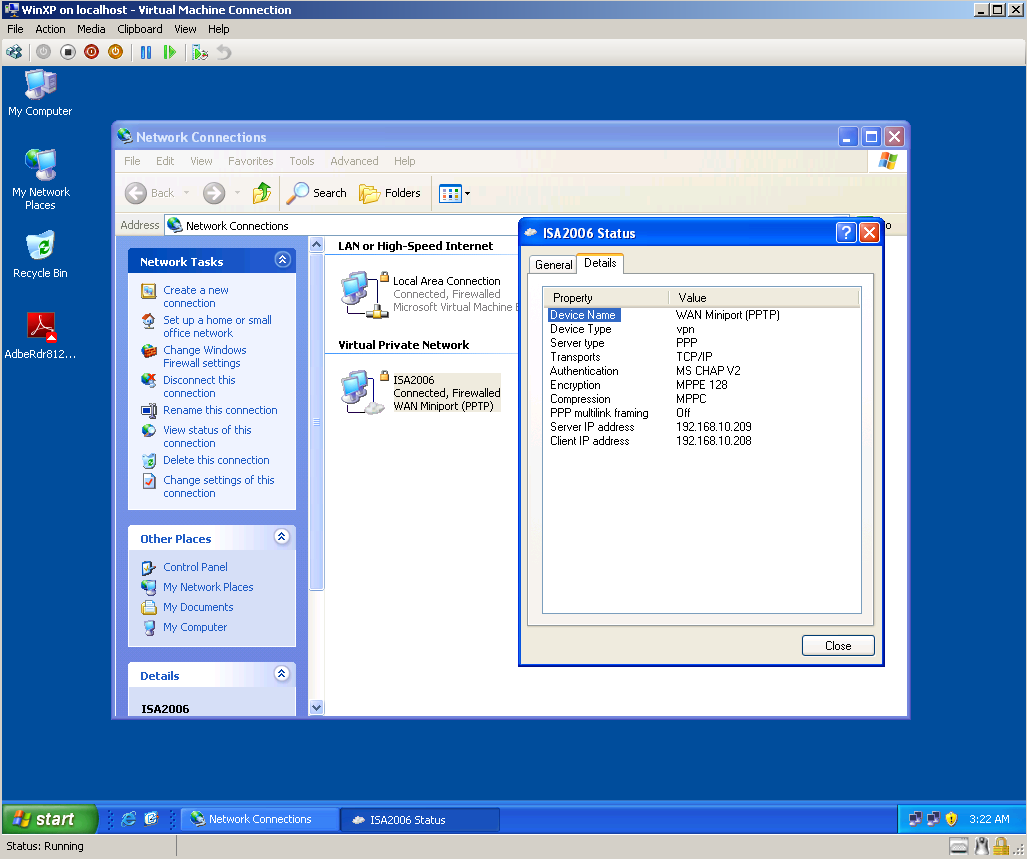Click Delete this connection link
This screenshot has width=1027, height=859.
click(x=216, y=460)
